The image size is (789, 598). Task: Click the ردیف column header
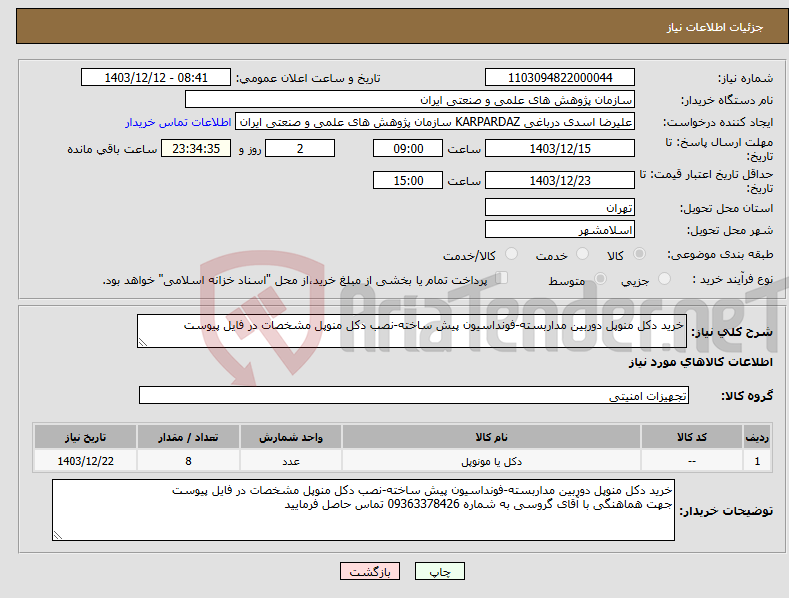757,437
